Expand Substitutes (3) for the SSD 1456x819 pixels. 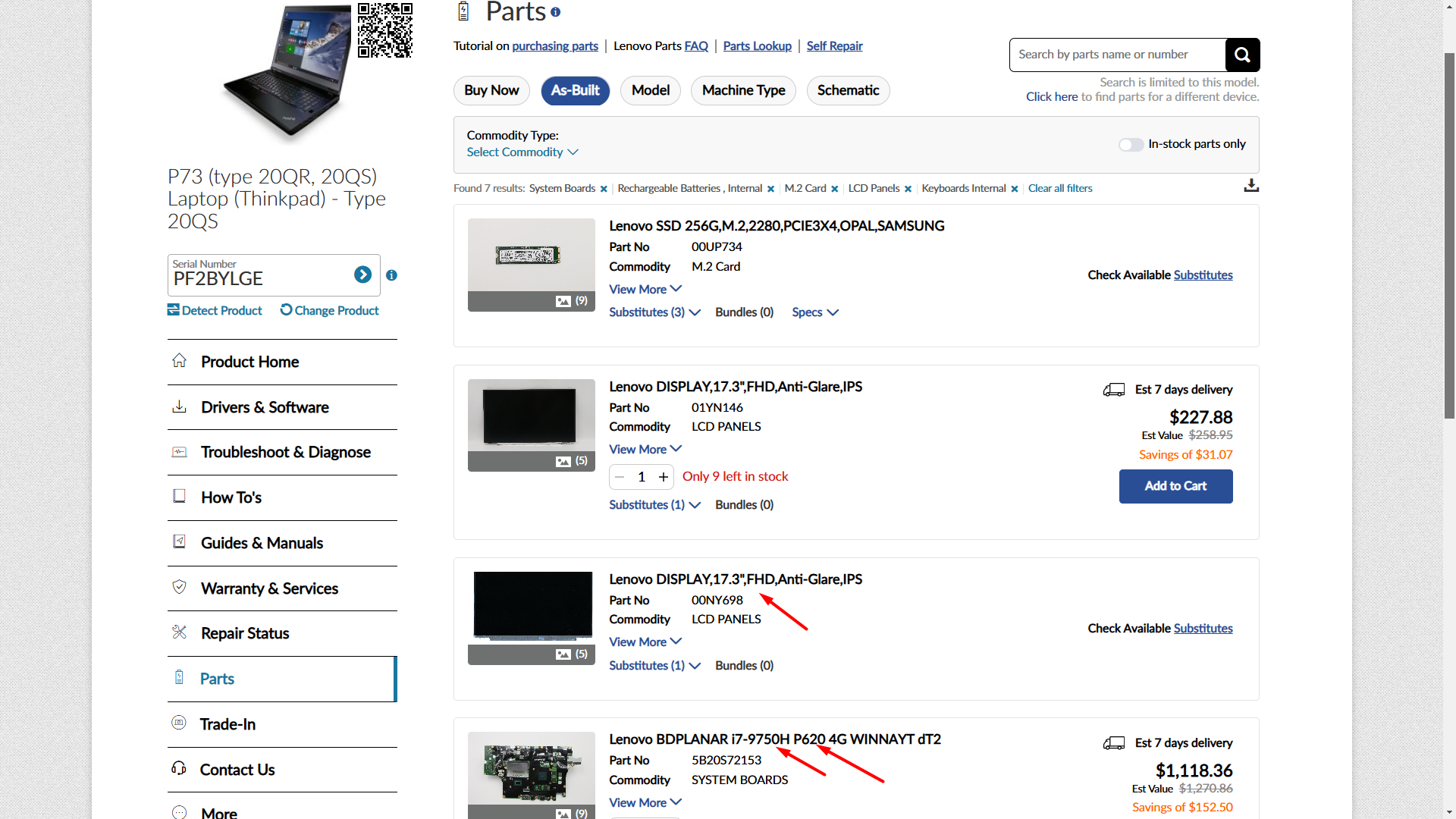[x=654, y=312]
